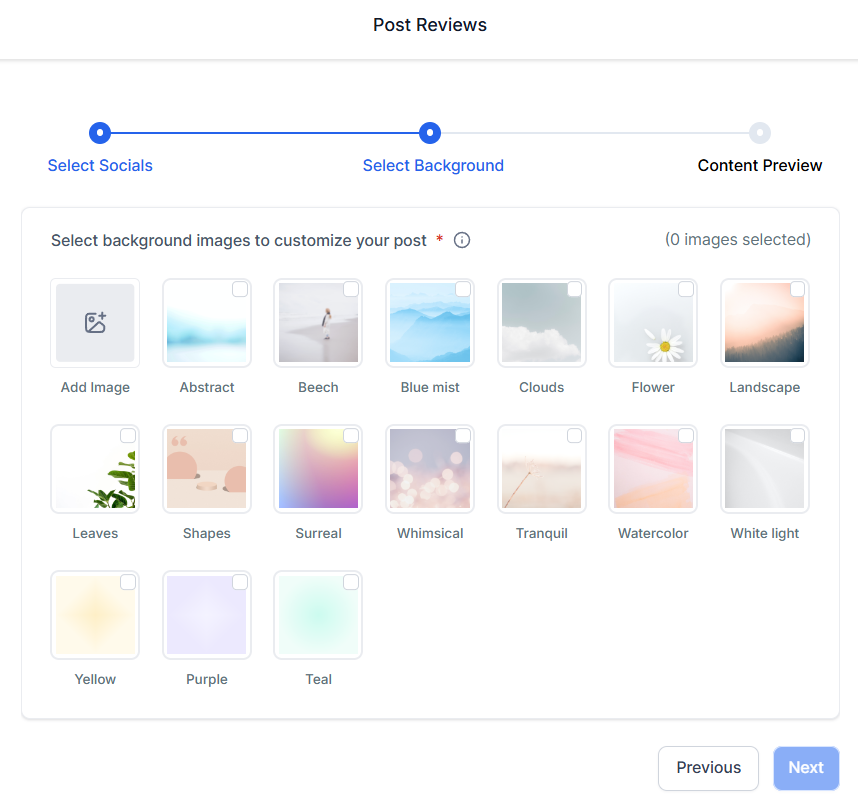Enable the Whimsical background checkbox
Image resolution: width=858 pixels, height=801 pixels.
463,436
